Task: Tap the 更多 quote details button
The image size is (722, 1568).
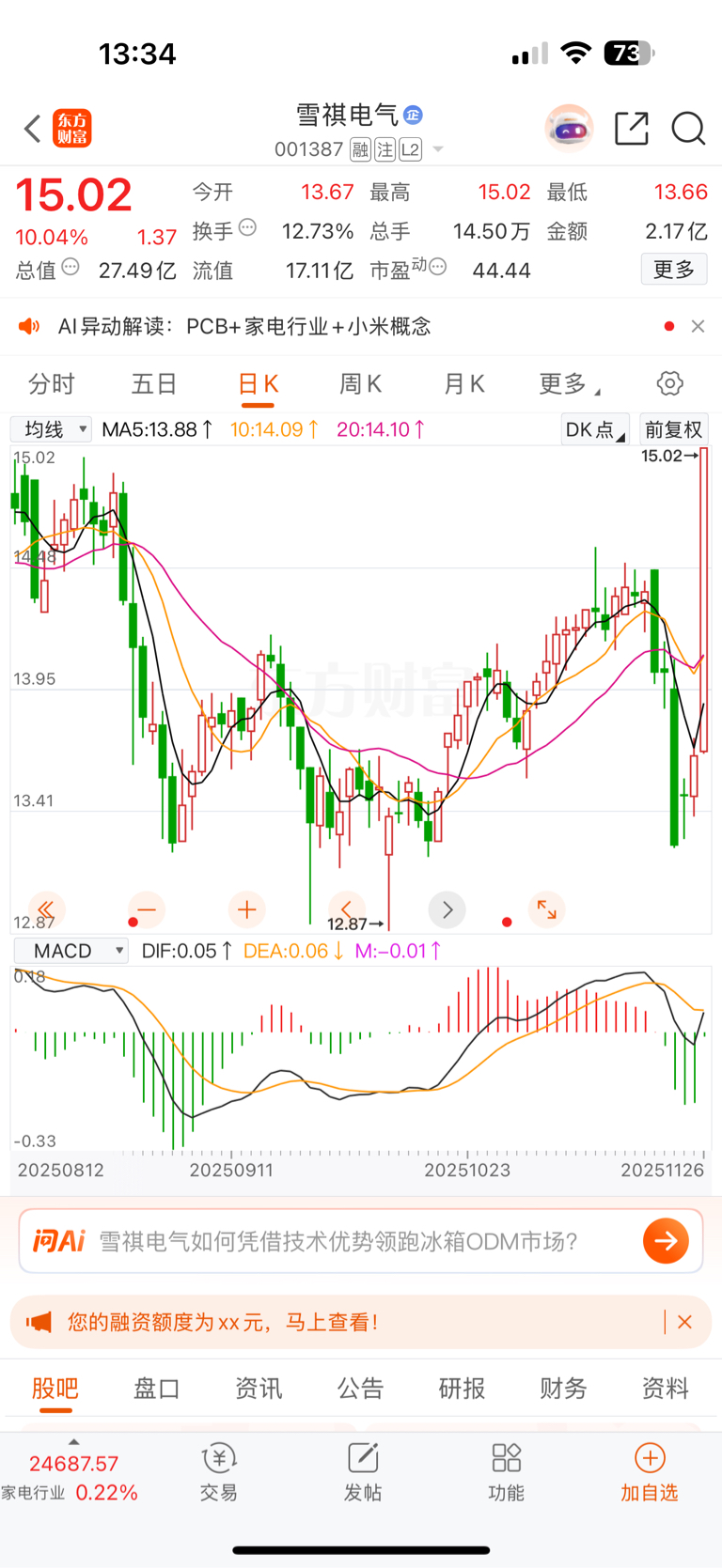Action: [674, 270]
